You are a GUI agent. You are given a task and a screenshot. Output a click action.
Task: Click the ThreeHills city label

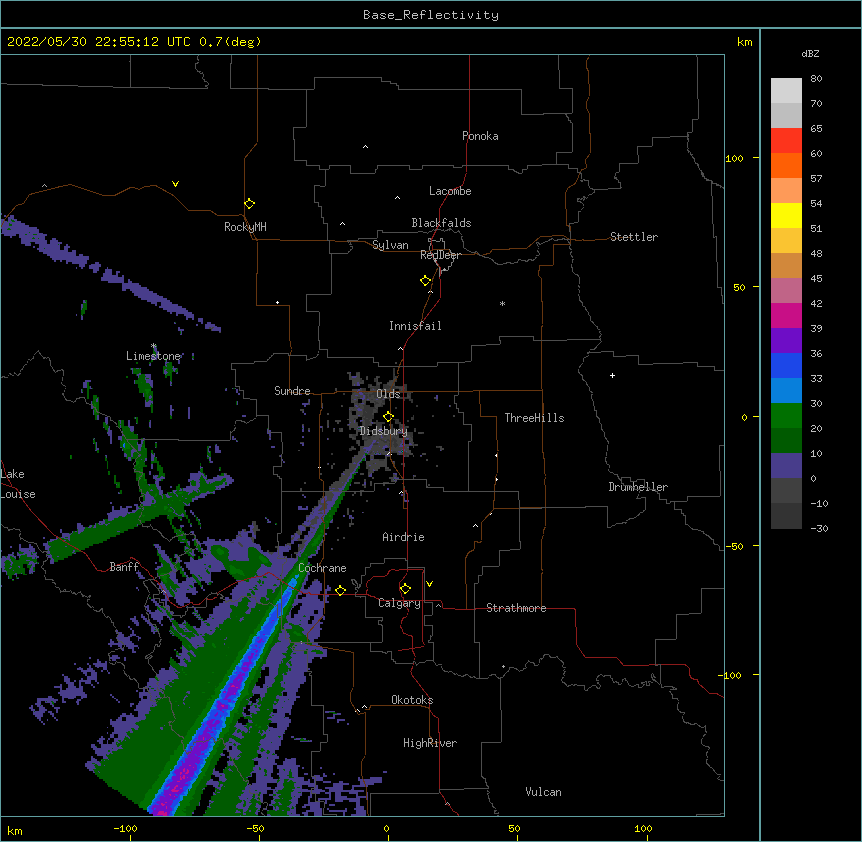pyautogui.click(x=534, y=418)
